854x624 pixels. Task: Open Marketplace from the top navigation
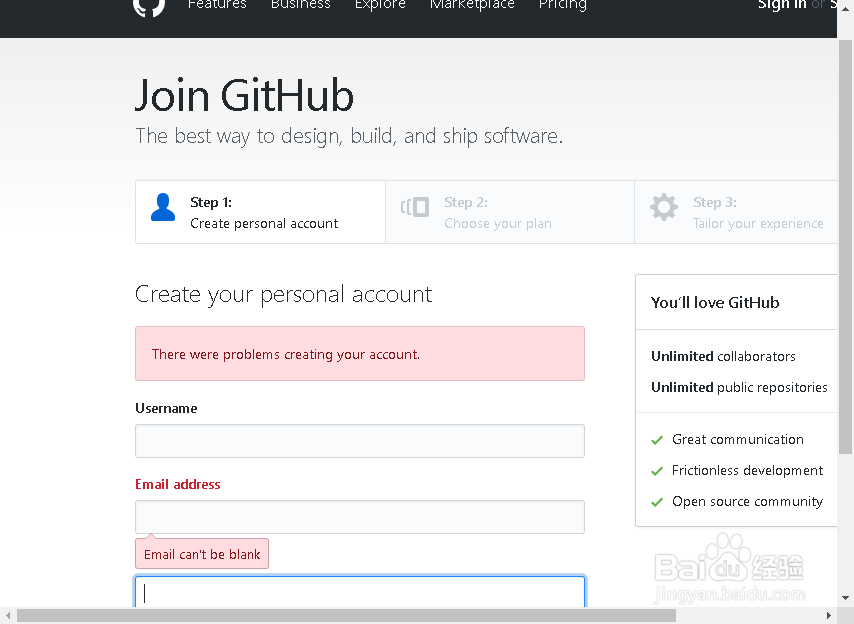coord(472,5)
